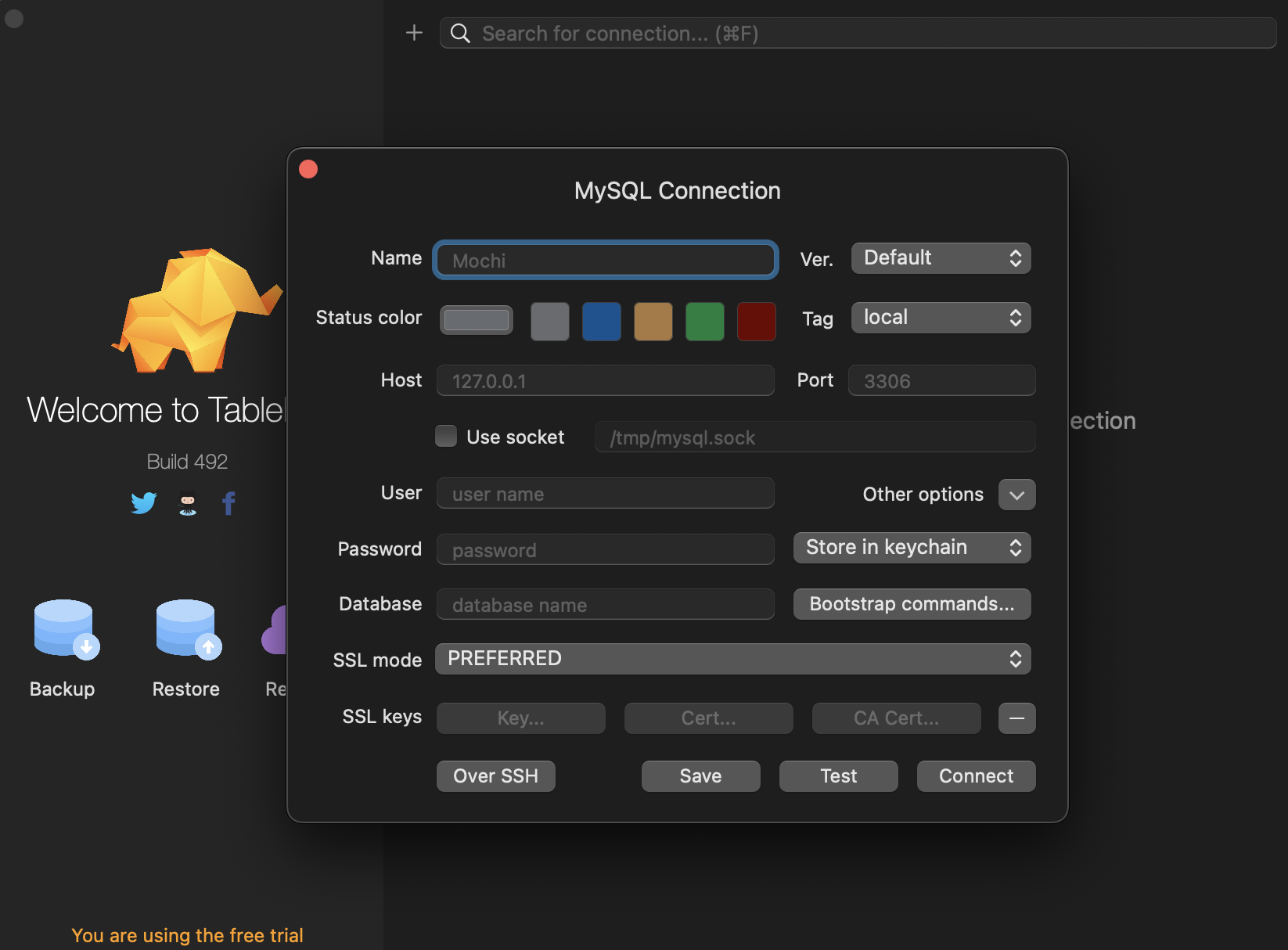The image size is (1288, 950).
Task: Click the plus icon to add connection
Action: 414,33
